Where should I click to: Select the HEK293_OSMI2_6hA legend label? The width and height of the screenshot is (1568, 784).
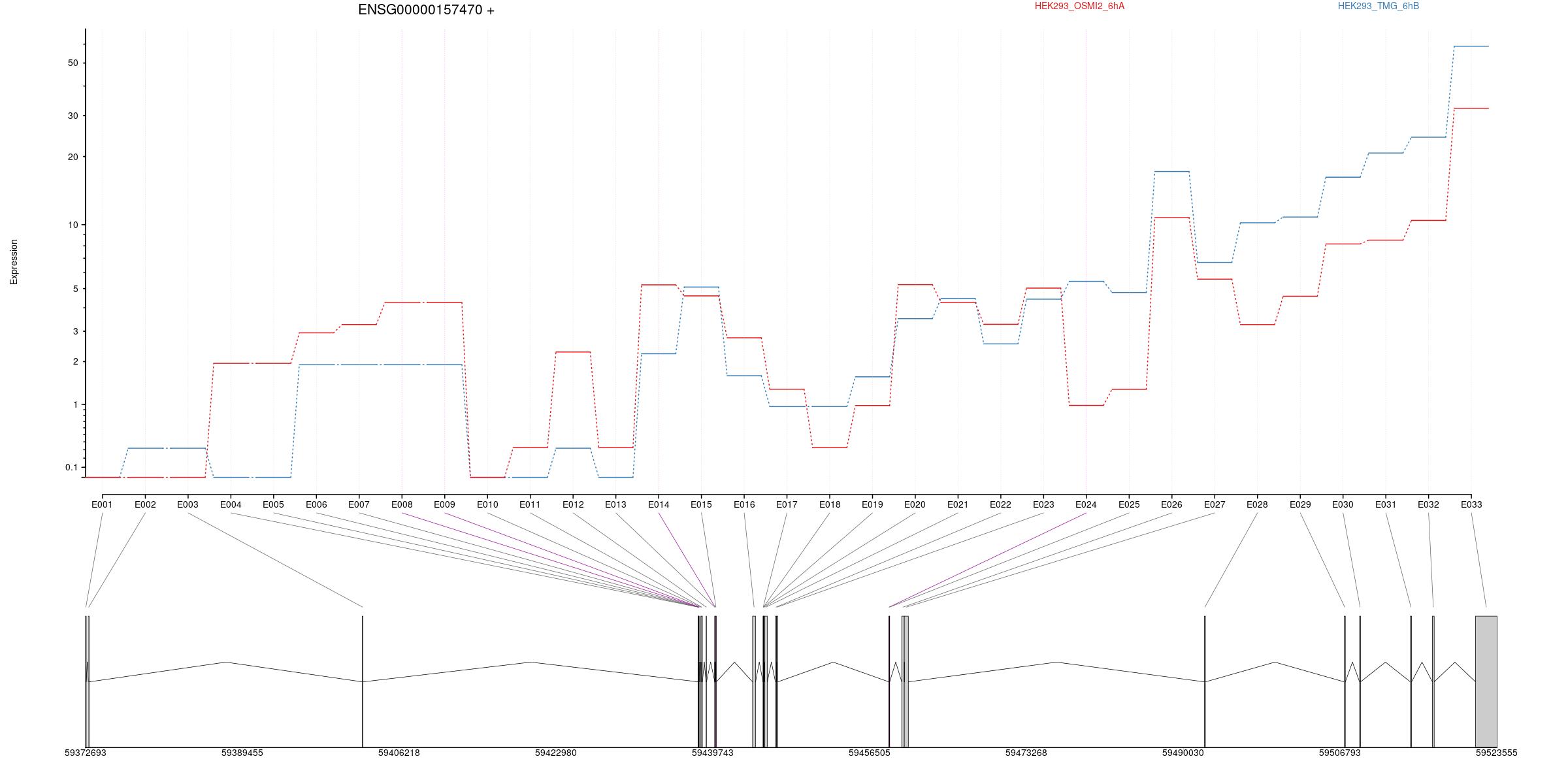point(1079,6)
